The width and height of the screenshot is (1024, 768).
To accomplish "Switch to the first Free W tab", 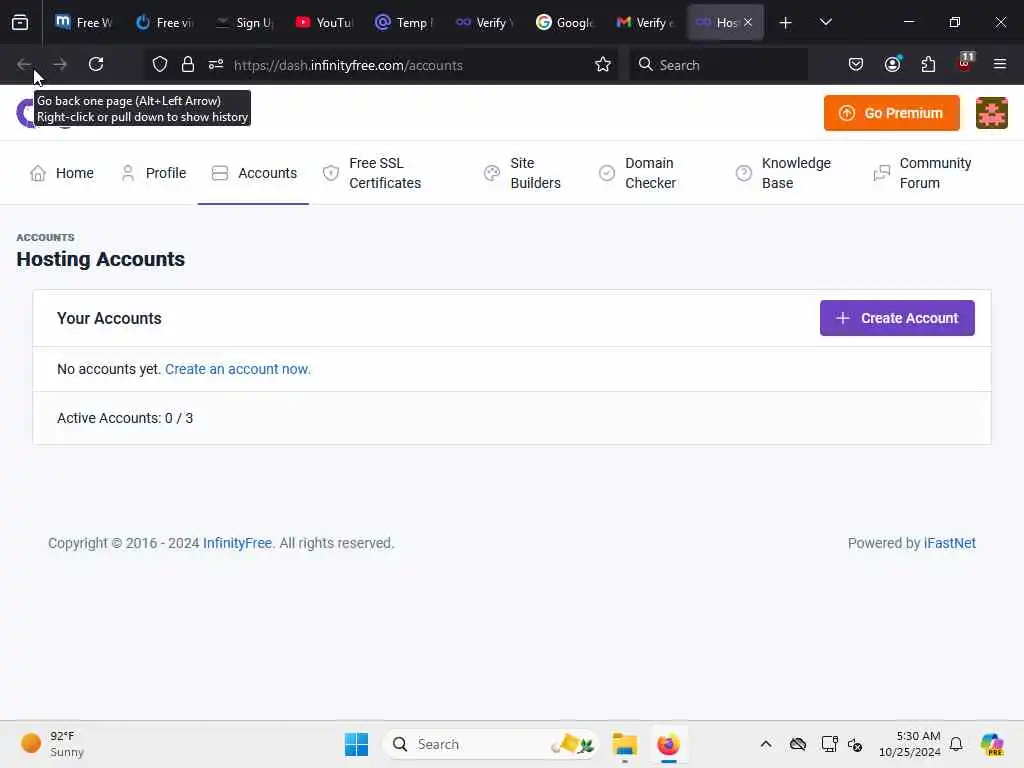I will [84, 22].
